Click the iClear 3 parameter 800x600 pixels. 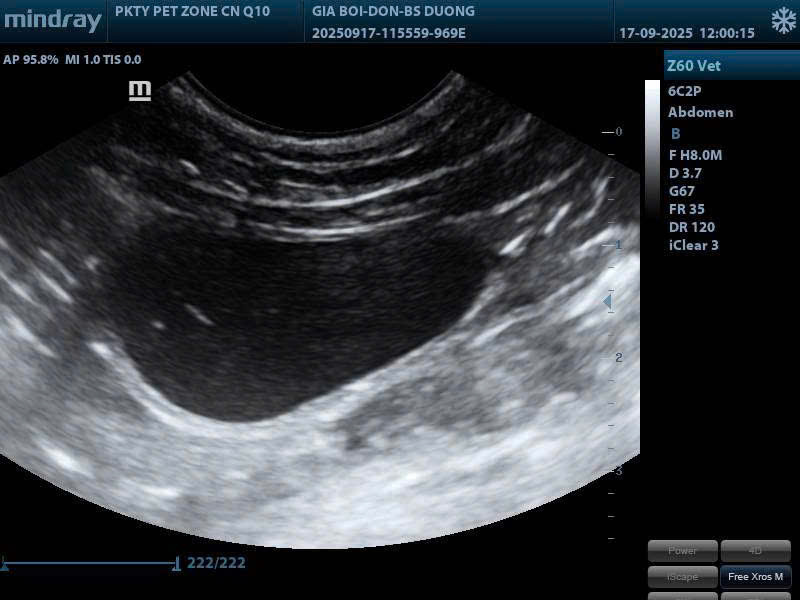coord(693,245)
